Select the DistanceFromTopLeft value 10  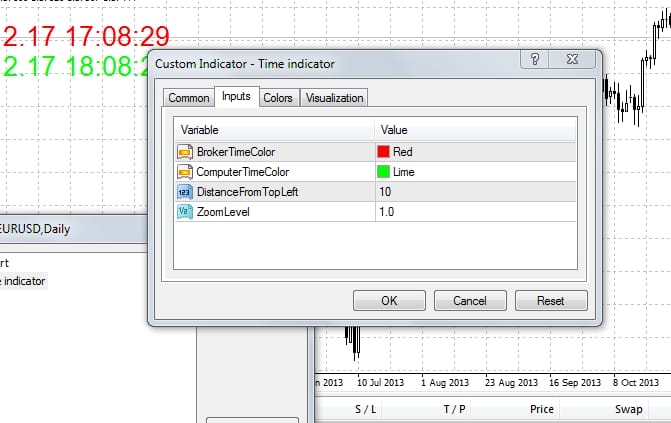385,192
